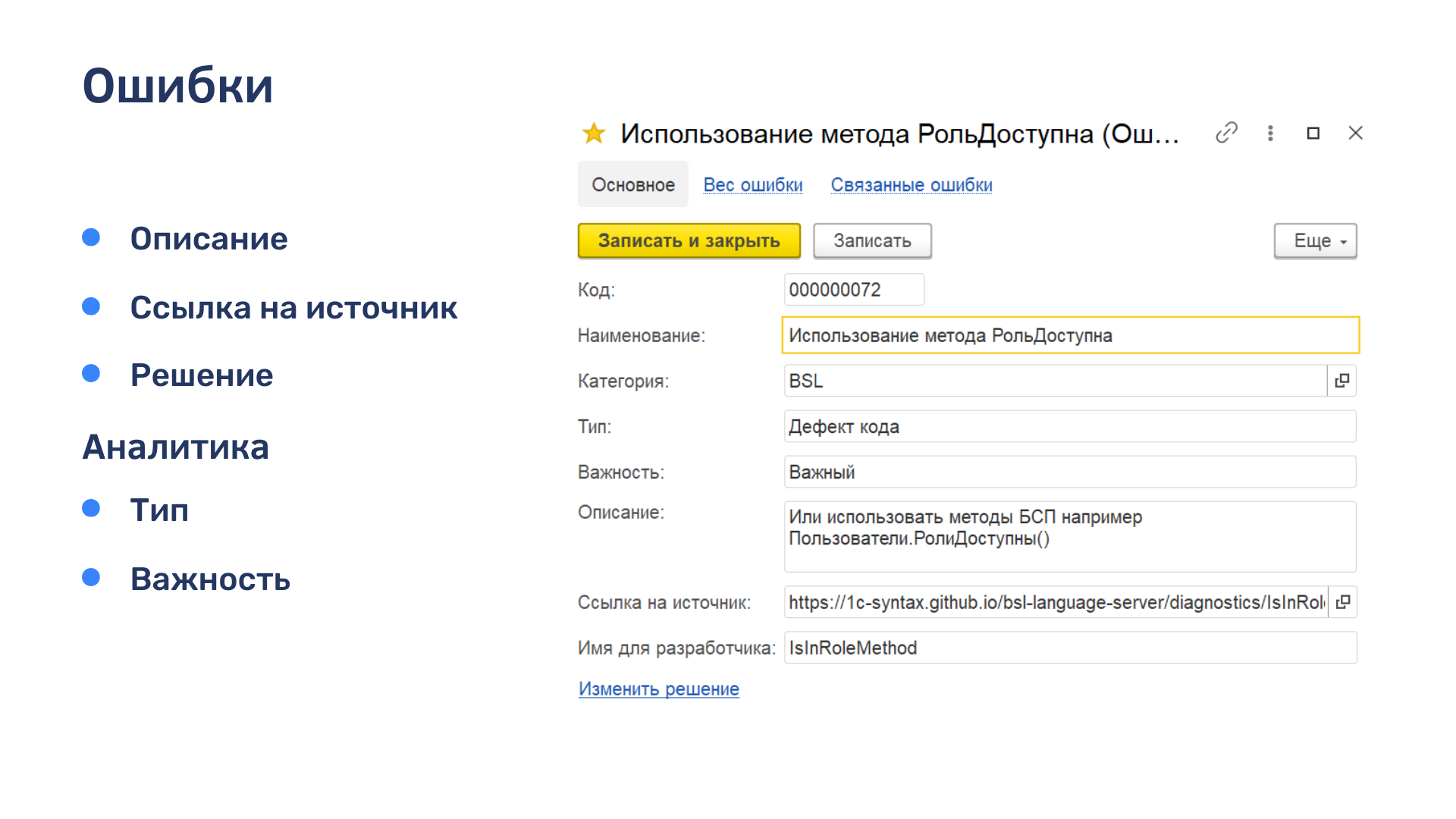Screen dimensions: 1456x819
Task: Select the Тип field Дефект кода
Action: (x=1069, y=426)
